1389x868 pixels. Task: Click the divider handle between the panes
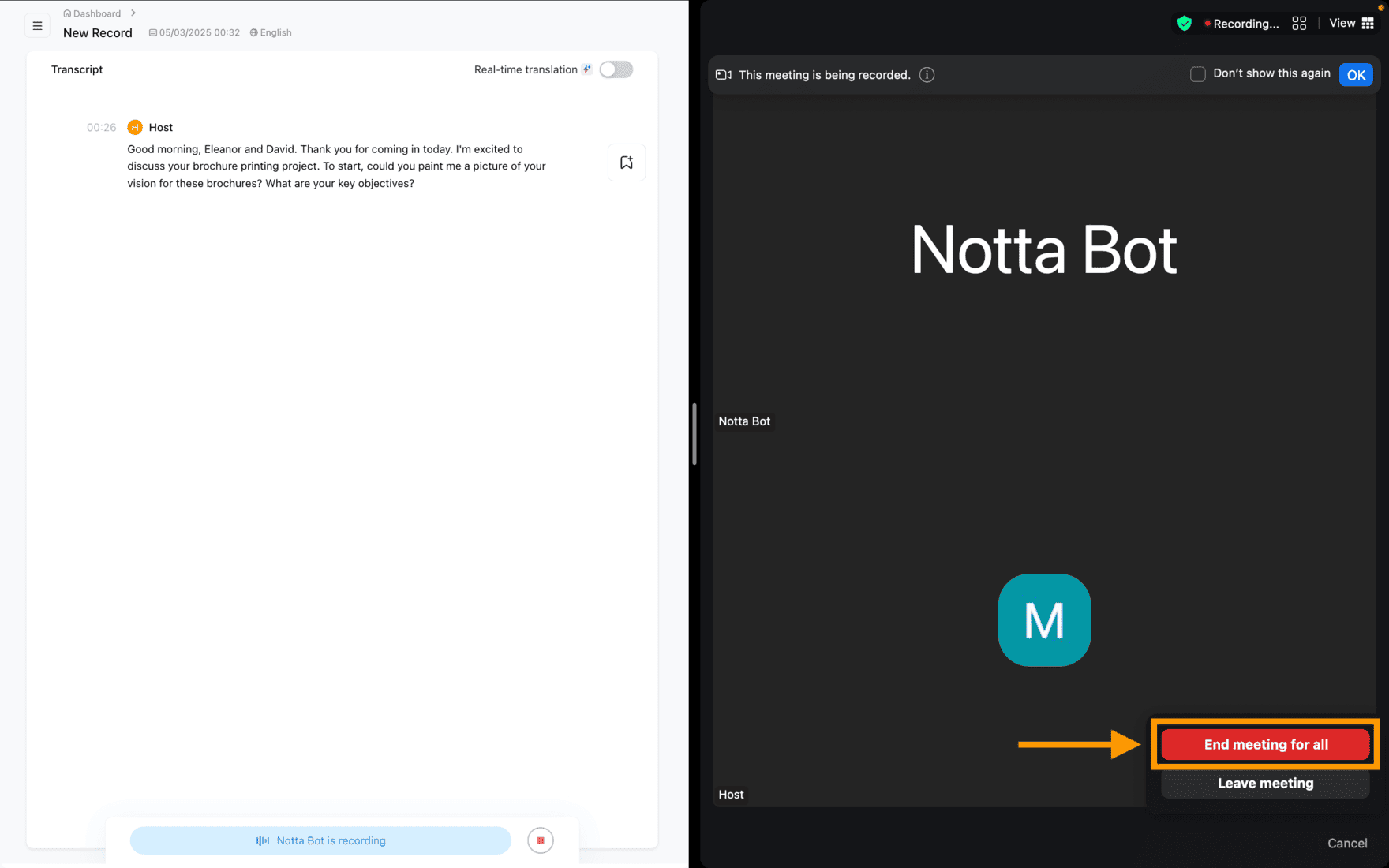point(694,434)
